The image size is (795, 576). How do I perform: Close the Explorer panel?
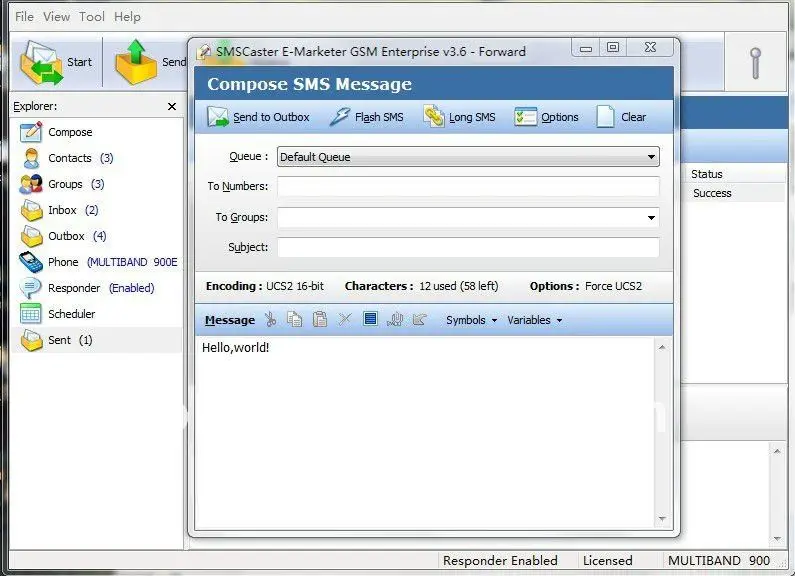tap(172, 106)
